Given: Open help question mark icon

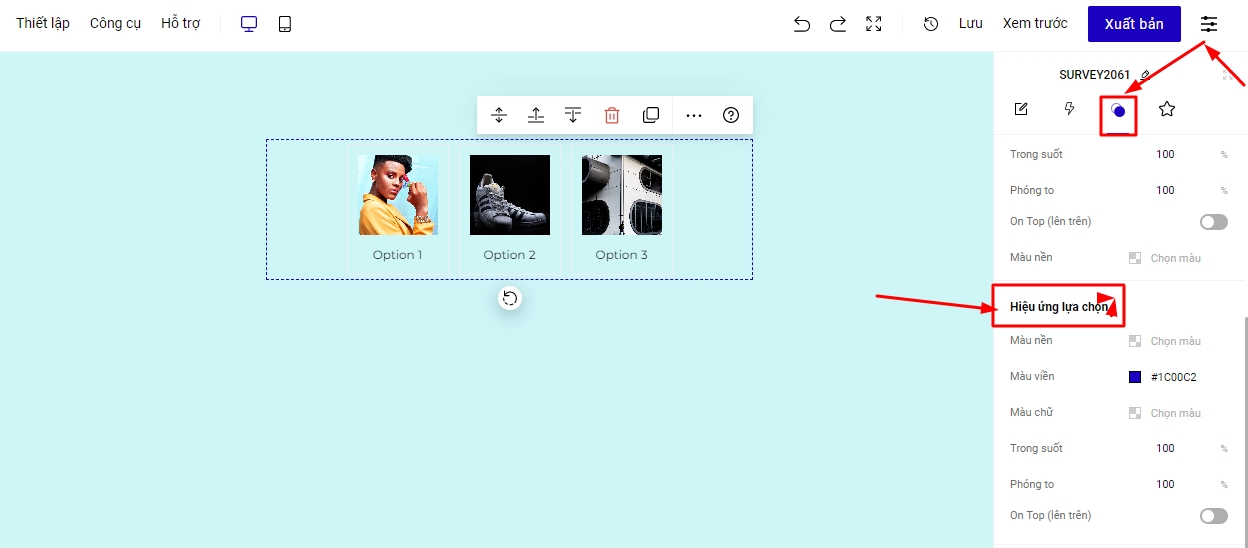Looking at the screenshot, I should [731, 115].
